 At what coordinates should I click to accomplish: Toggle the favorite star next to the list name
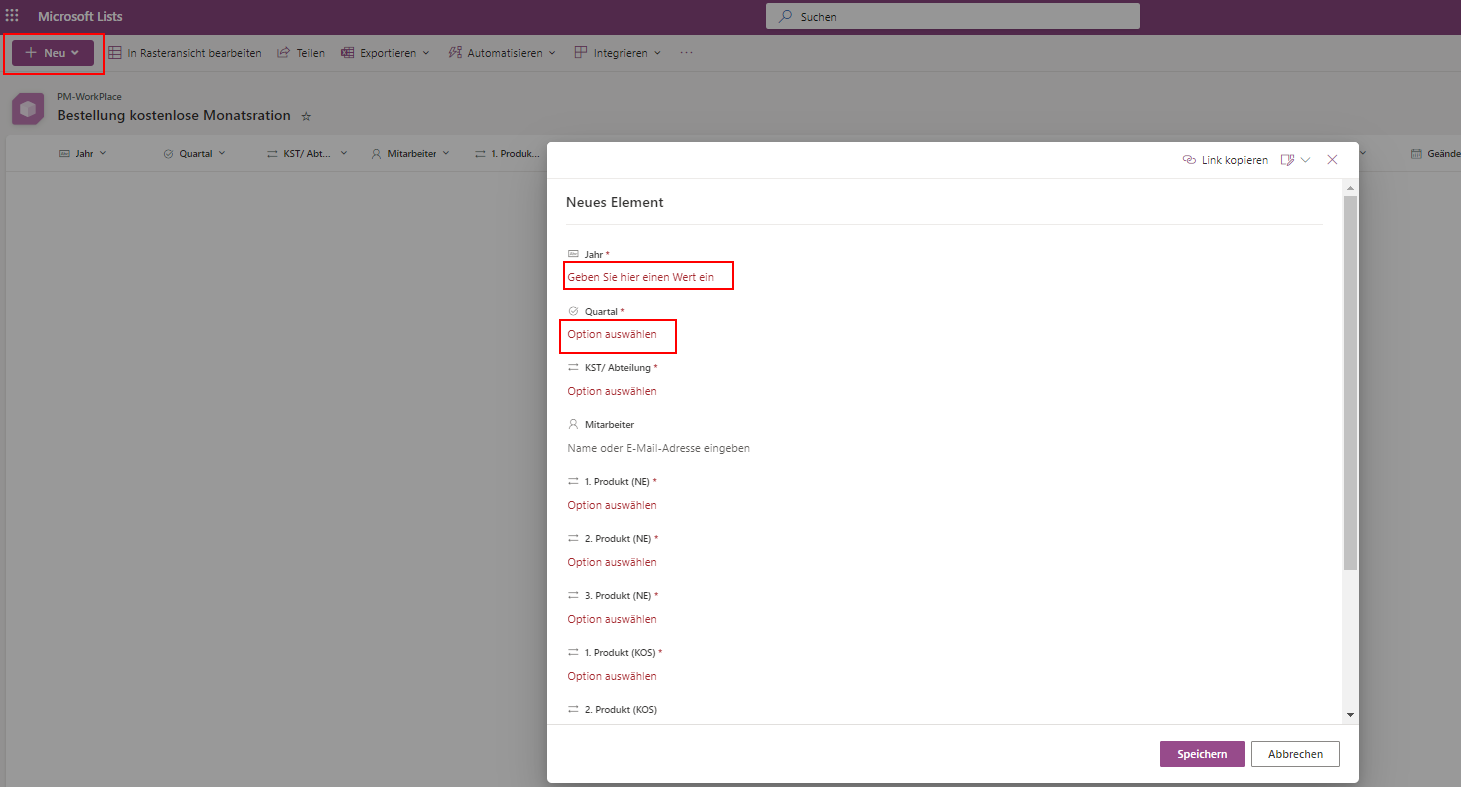[x=306, y=115]
